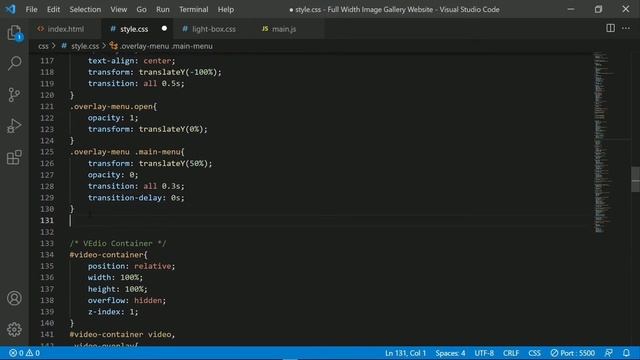Click the CRLF end-of-line selector

tap(511, 353)
